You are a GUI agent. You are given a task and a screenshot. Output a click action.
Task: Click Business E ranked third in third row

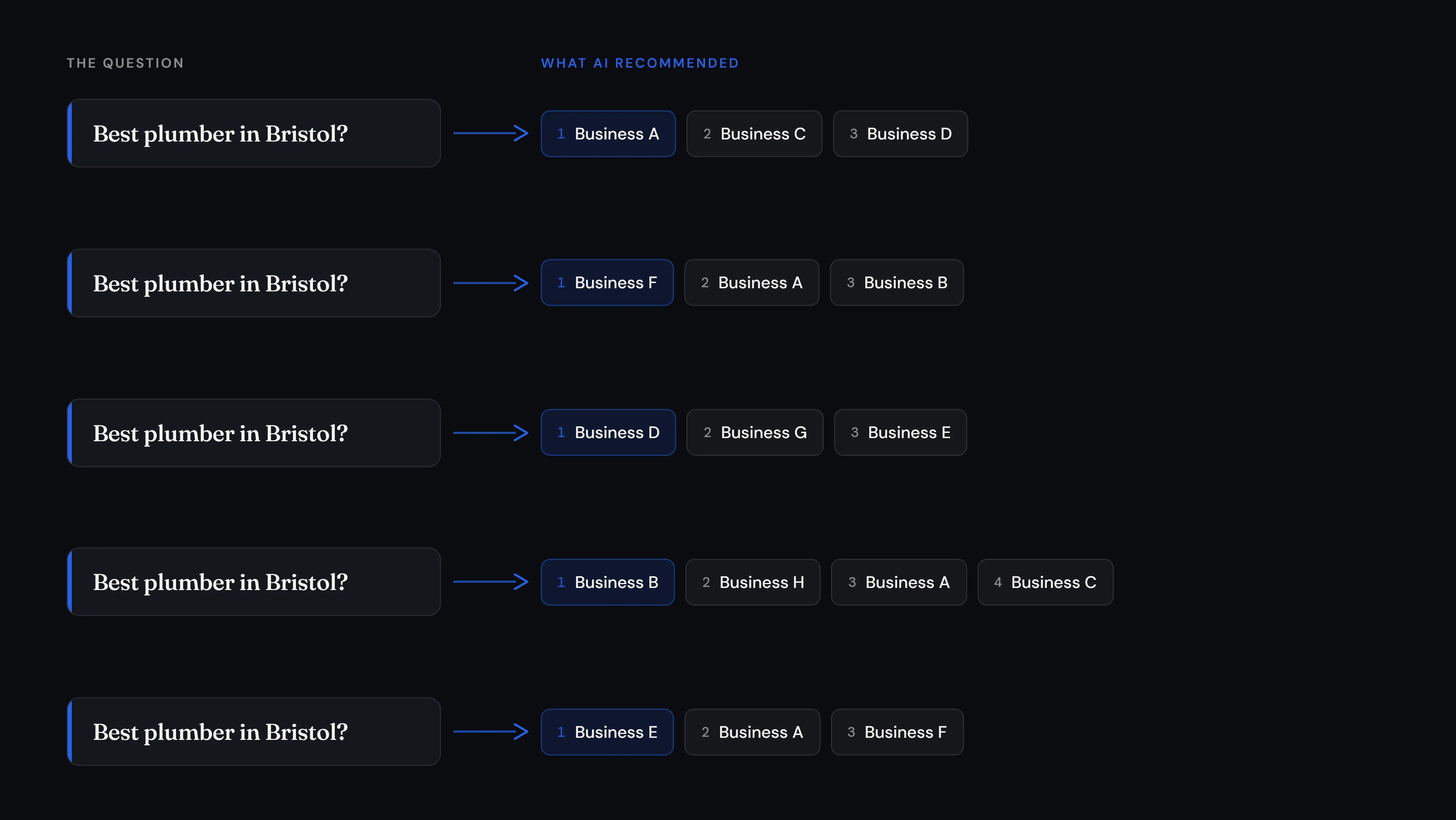click(900, 433)
